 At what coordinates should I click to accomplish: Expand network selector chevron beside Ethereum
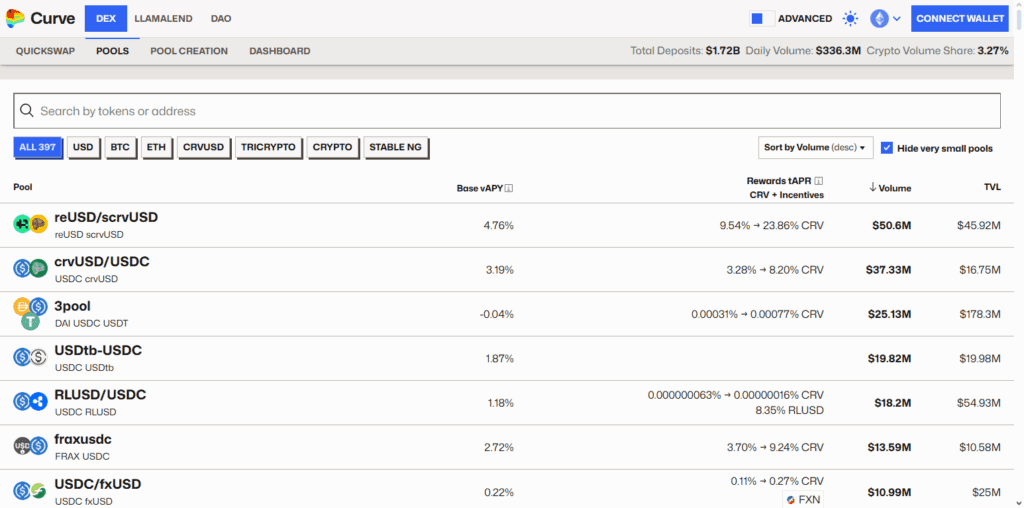tap(897, 19)
